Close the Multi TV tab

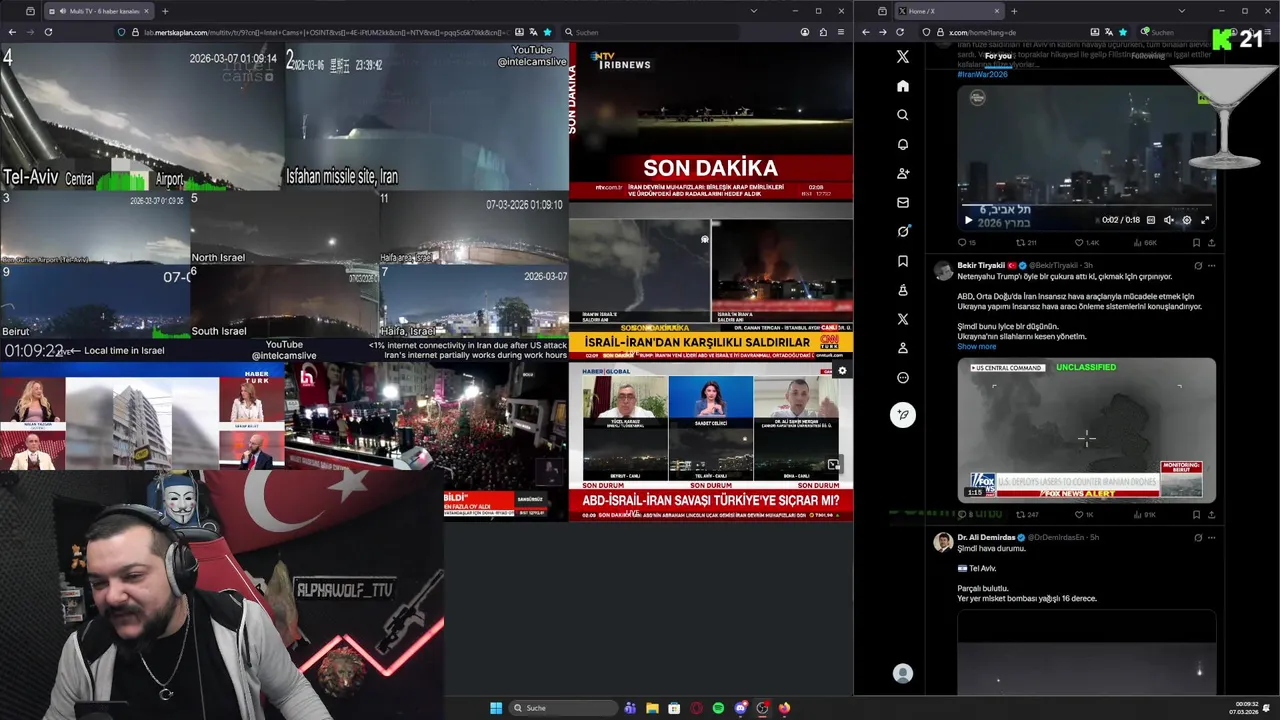click(x=144, y=11)
